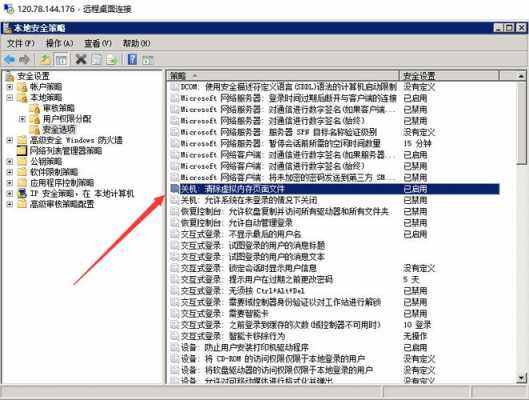Toggle the show/hide console tree icon

tap(61, 60)
